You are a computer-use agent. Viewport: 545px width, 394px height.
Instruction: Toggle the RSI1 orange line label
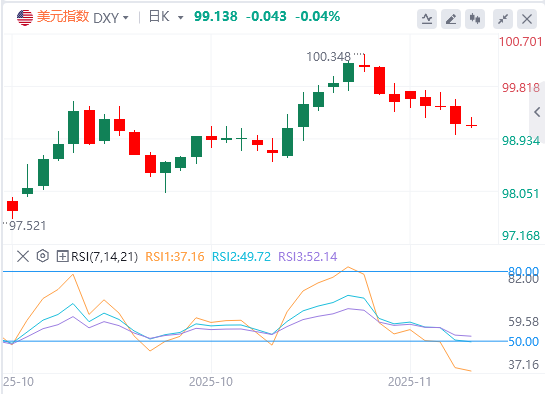[x=174, y=257]
